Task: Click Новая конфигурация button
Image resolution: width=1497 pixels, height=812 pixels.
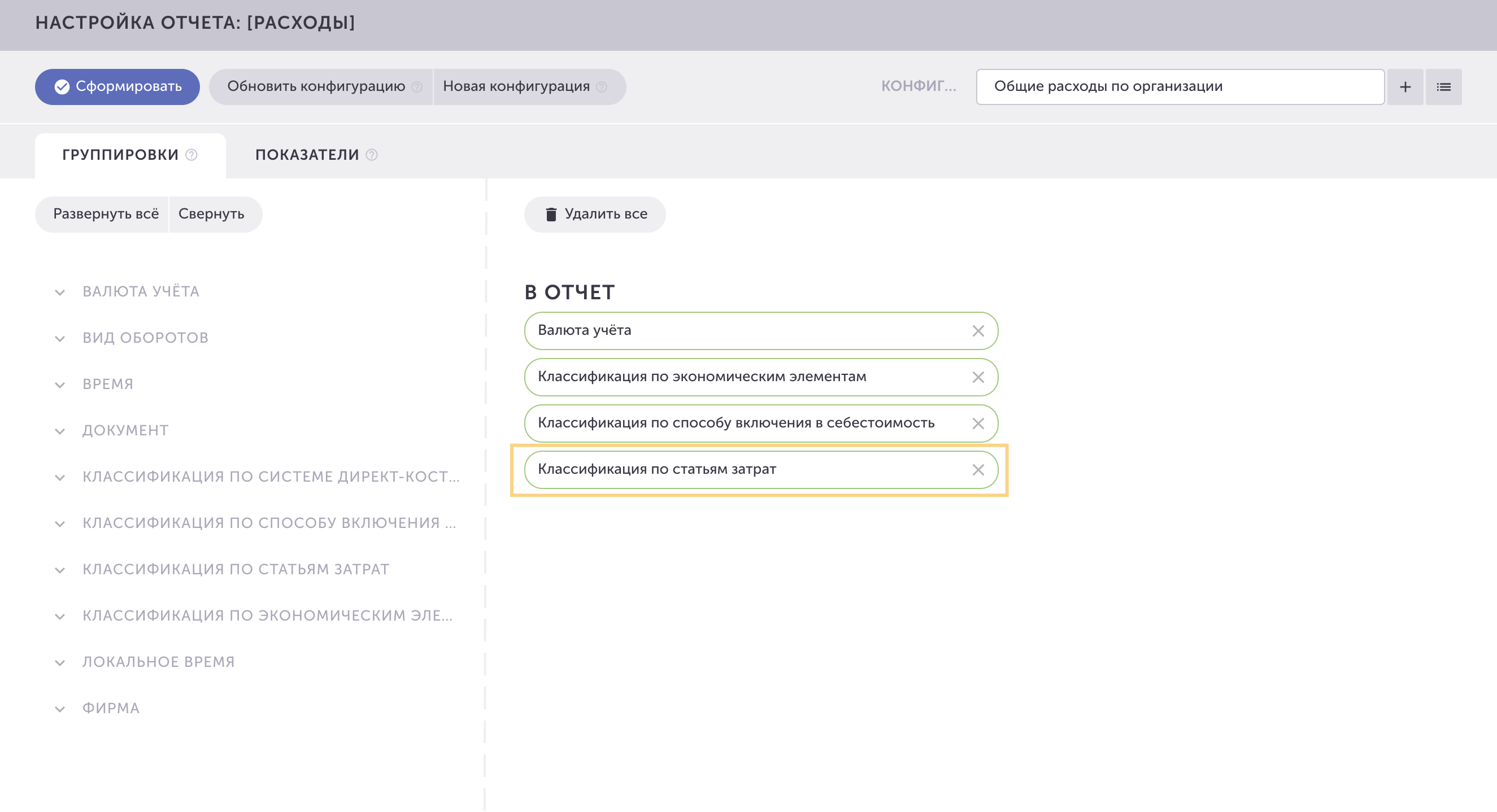Action: pos(529,86)
